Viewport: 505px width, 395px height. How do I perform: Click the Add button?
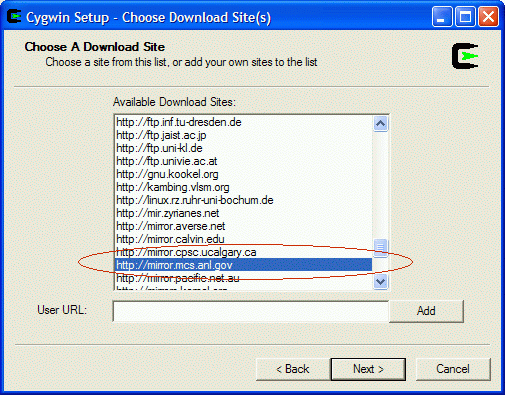pyautogui.click(x=426, y=311)
